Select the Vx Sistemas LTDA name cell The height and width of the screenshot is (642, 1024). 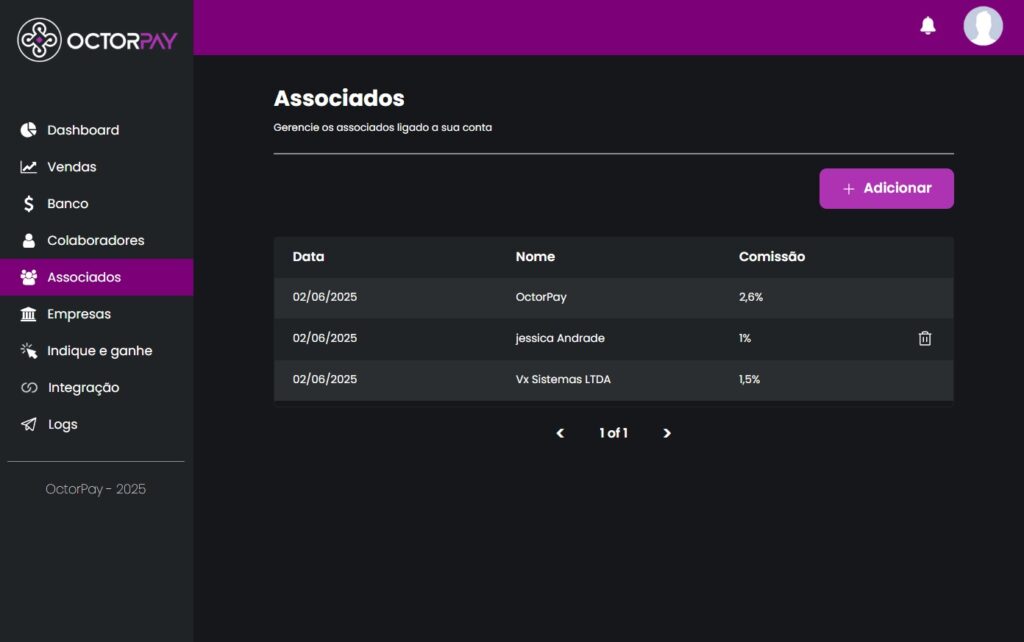[563, 379]
